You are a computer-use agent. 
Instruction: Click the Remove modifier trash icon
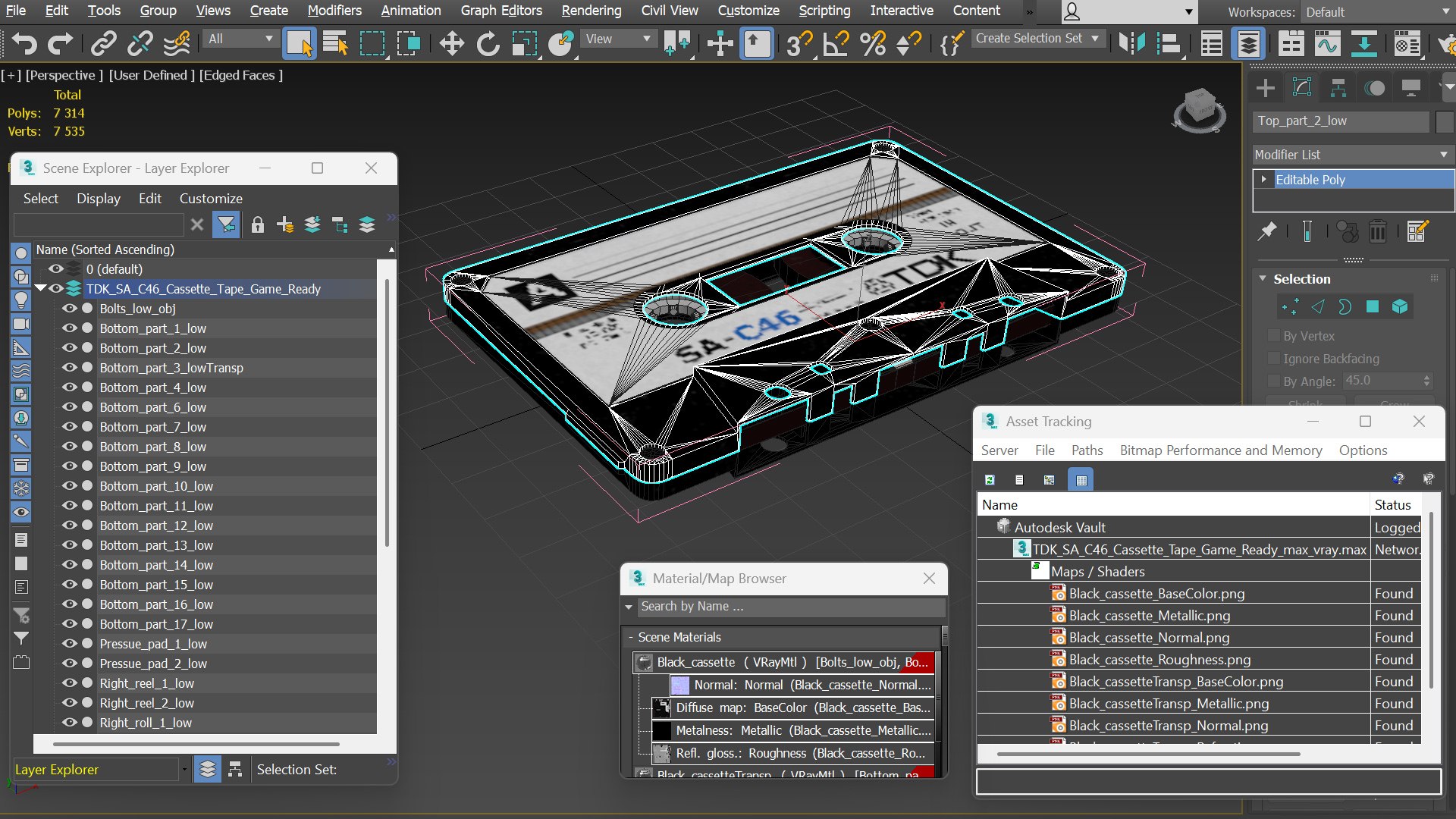click(x=1377, y=231)
